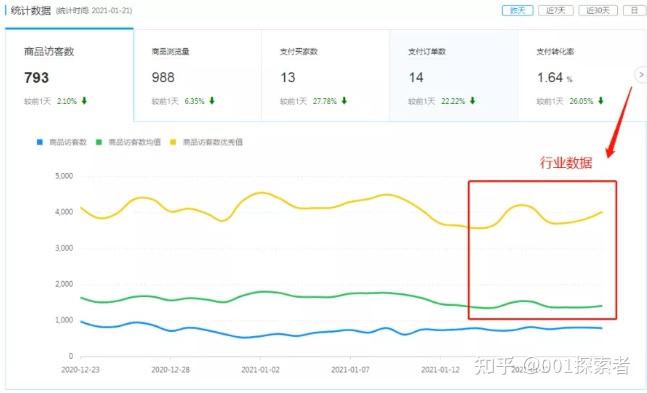The height and width of the screenshot is (393, 647).
Task: Click the 22.22% change percentage
Action: [x=453, y=101]
